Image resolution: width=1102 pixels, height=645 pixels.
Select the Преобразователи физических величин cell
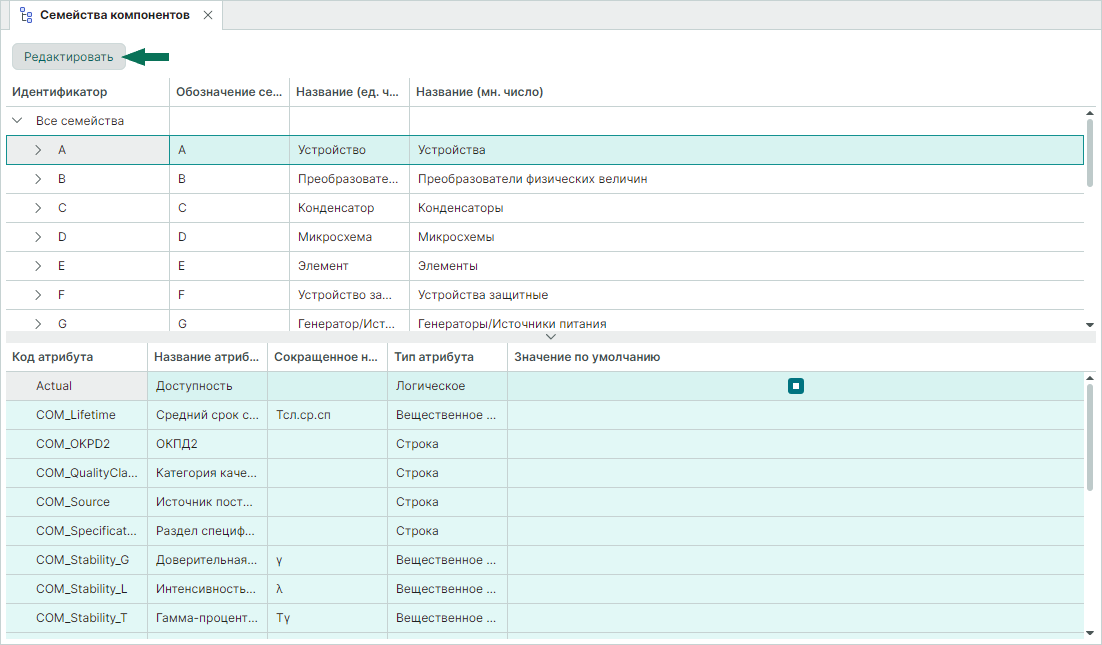532,179
